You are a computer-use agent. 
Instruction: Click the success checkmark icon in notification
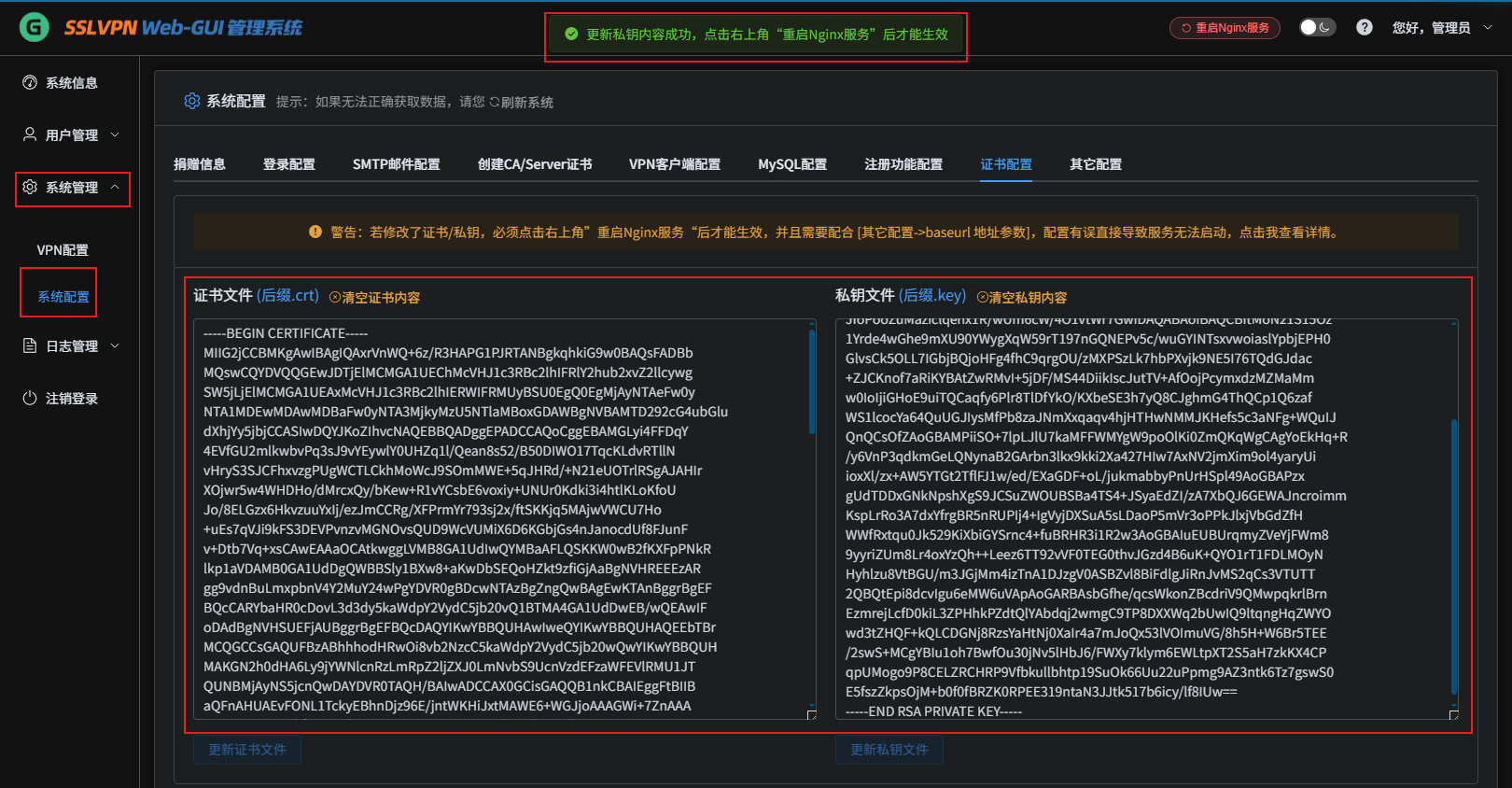pyautogui.click(x=571, y=35)
